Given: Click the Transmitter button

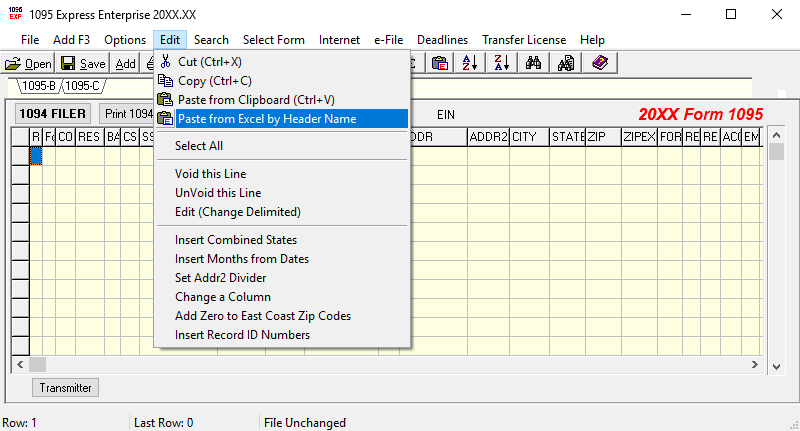Looking at the screenshot, I should (x=65, y=388).
